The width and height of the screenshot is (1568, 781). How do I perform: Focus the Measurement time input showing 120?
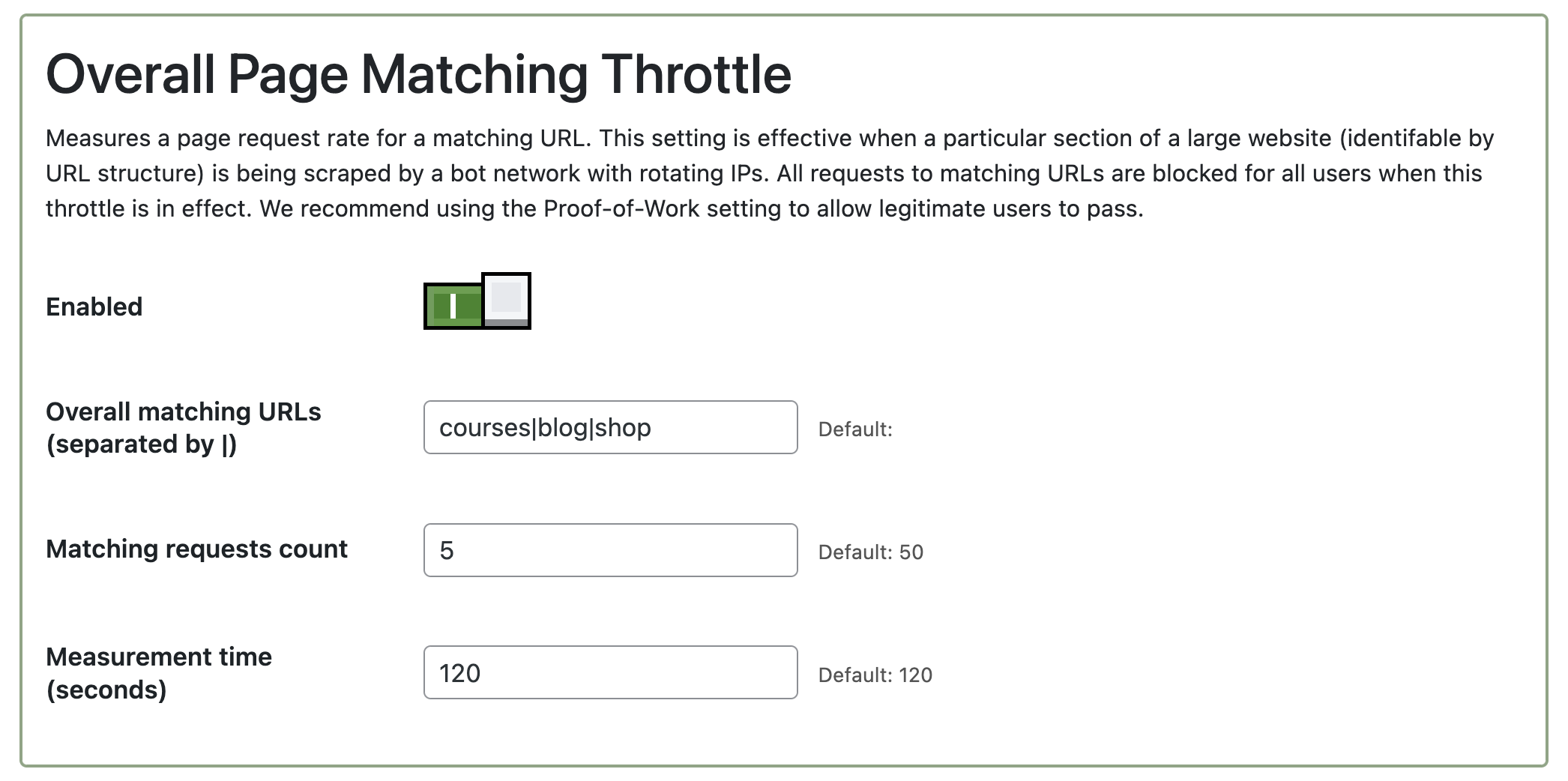[x=610, y=672]
